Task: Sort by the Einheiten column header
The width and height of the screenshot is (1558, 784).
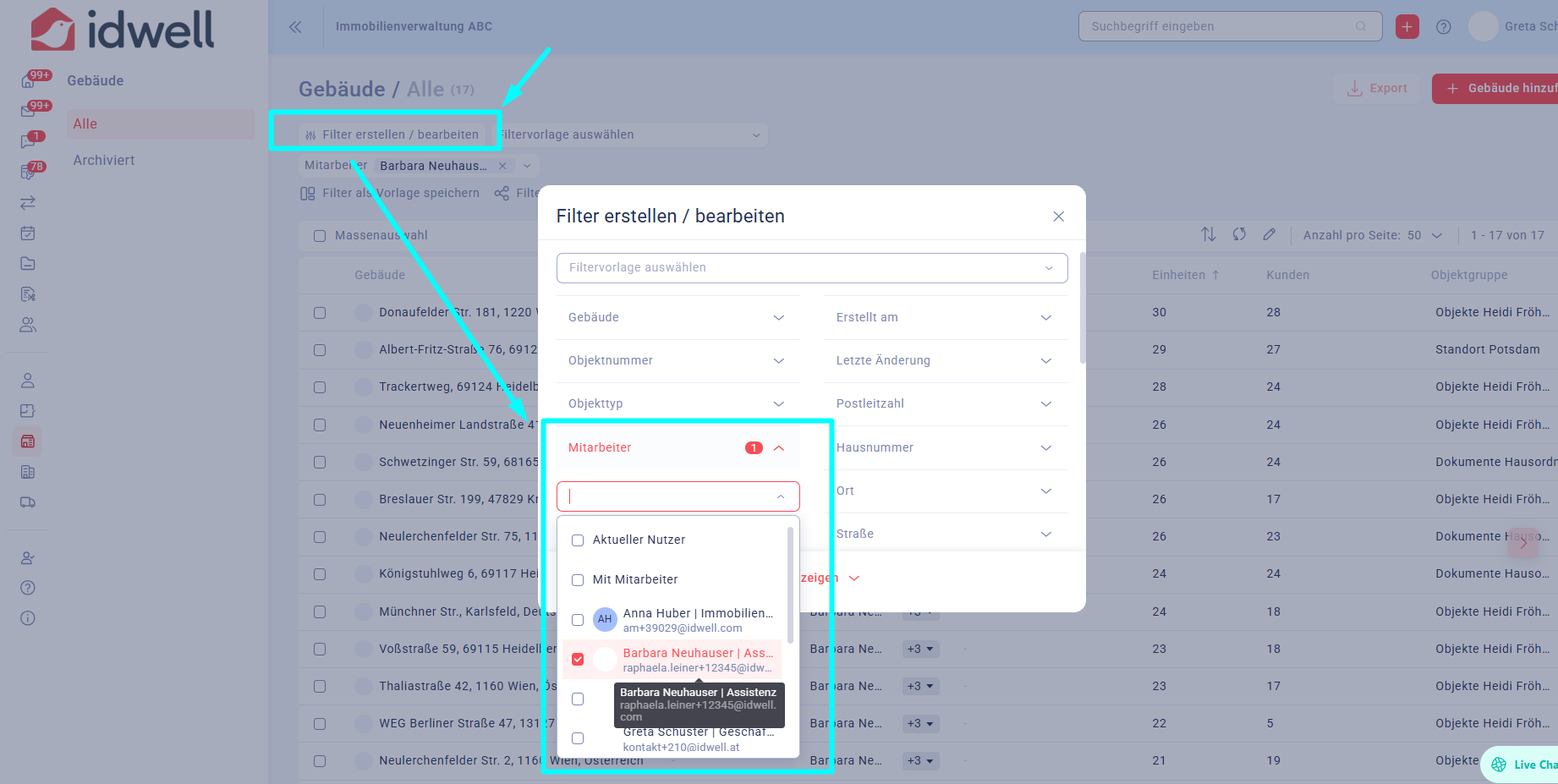Action: (1186, 275)
